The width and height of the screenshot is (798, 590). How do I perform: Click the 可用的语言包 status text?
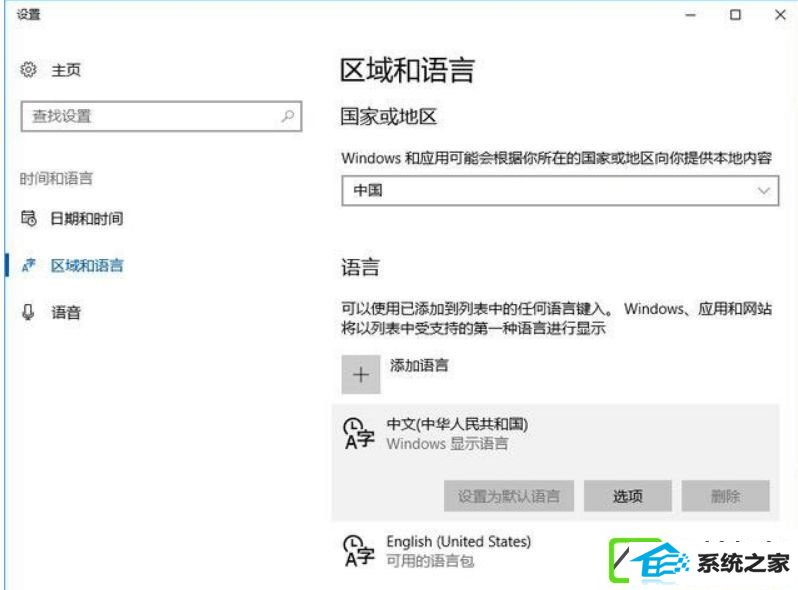(x=430, y=561)
